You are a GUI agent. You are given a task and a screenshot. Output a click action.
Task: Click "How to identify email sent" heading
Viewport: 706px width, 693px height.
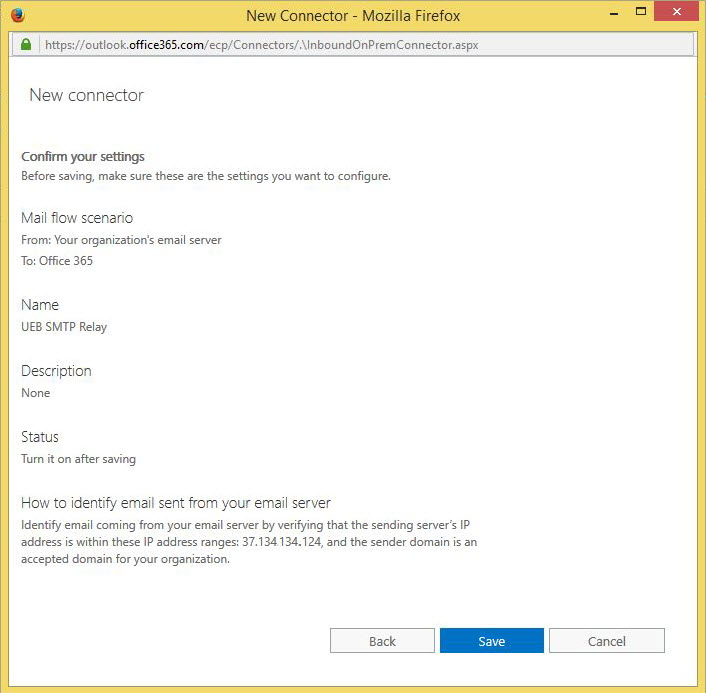pos(176,503)
